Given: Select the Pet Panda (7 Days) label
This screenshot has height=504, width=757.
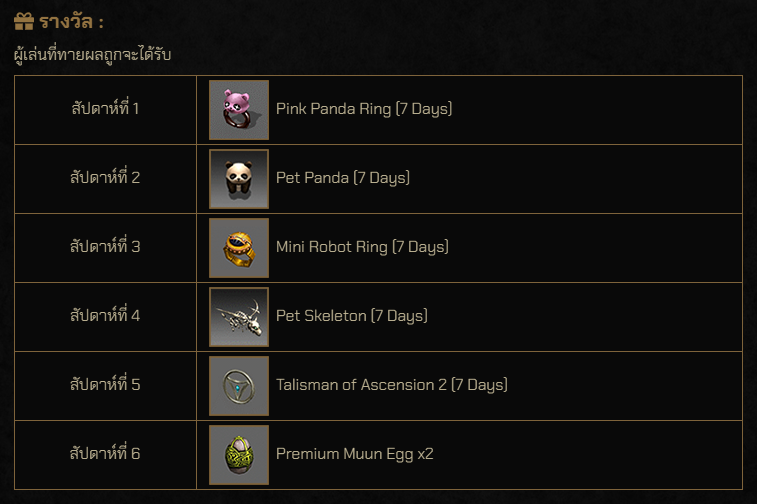Looking at the screenshot, I should point(343,178).
